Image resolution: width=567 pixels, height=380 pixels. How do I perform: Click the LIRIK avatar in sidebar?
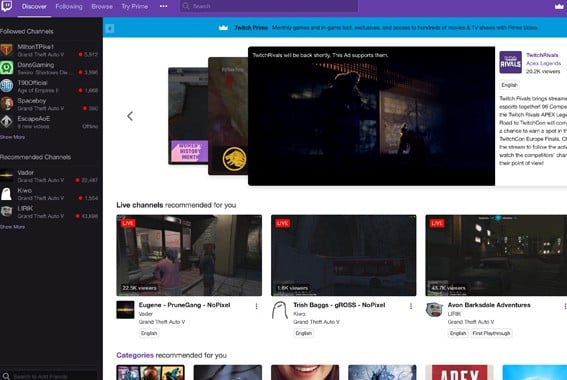pos(7,212)
